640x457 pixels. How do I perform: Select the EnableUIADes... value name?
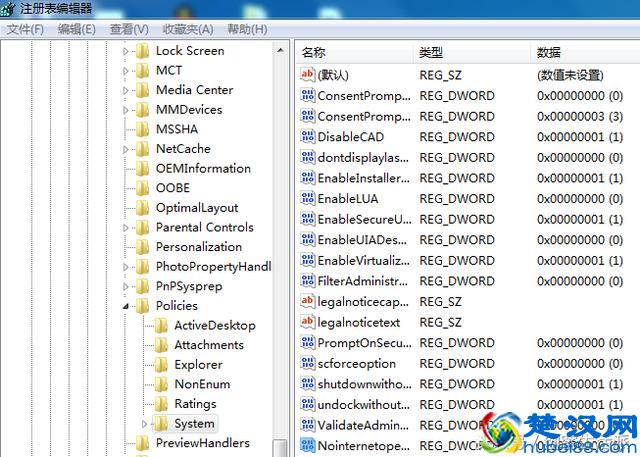pyautogui.click(x=362, y=240)
